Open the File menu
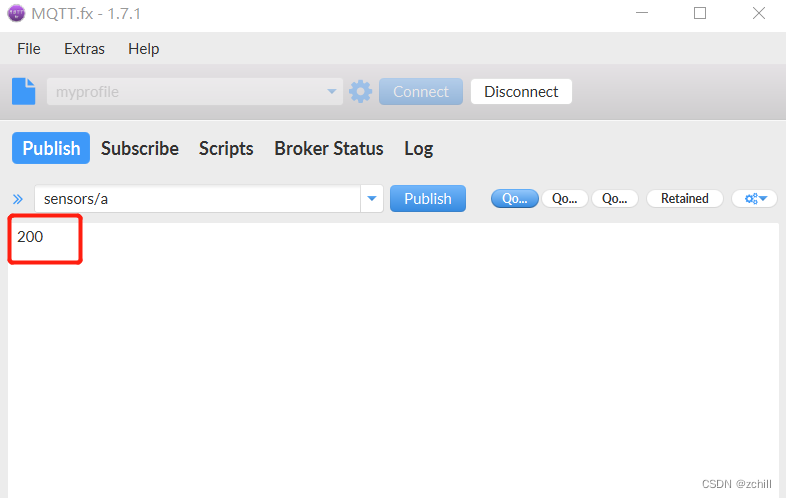This screenshot has width=786, height=498. (x=29, y=49)
